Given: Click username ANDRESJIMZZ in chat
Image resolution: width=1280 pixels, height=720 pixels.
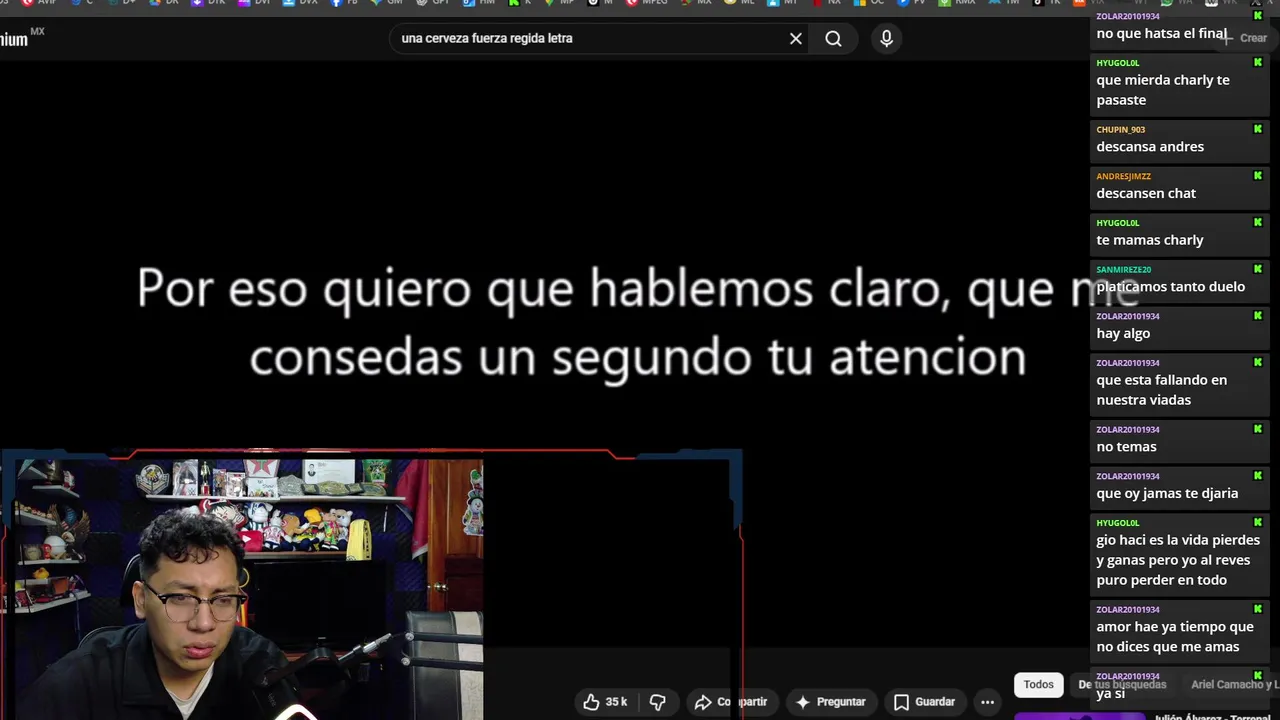Looking at the screenshot, I should click(1124, 177).
